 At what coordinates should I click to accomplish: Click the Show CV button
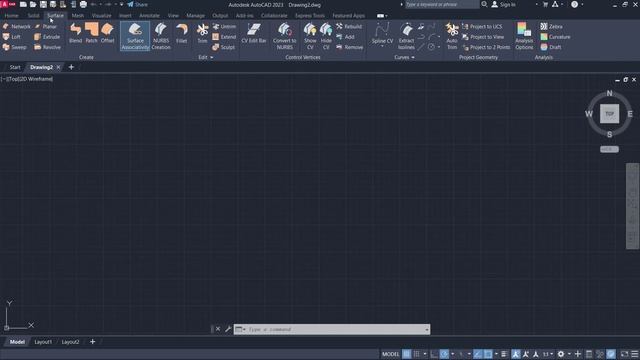coord(310,36)
